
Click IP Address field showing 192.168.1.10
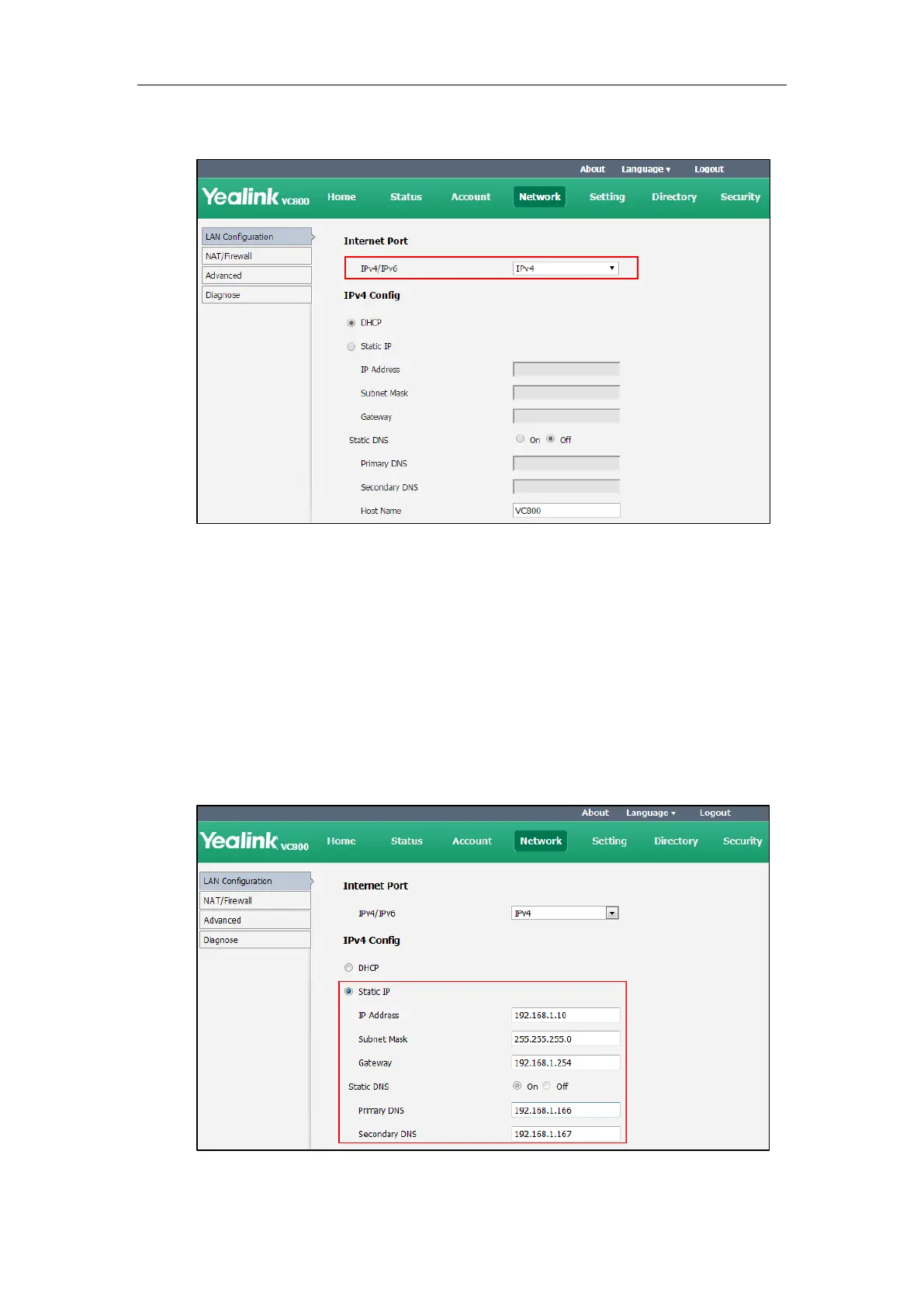[x=566, y=1015]
